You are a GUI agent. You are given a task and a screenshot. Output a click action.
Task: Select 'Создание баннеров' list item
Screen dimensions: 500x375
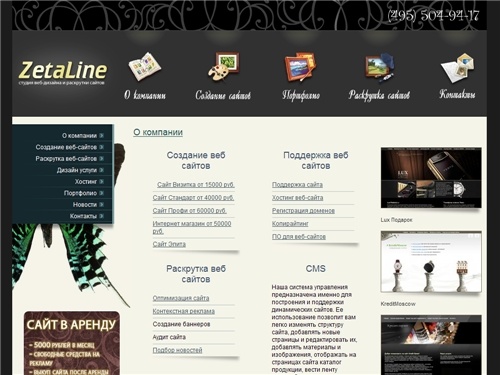181,324
